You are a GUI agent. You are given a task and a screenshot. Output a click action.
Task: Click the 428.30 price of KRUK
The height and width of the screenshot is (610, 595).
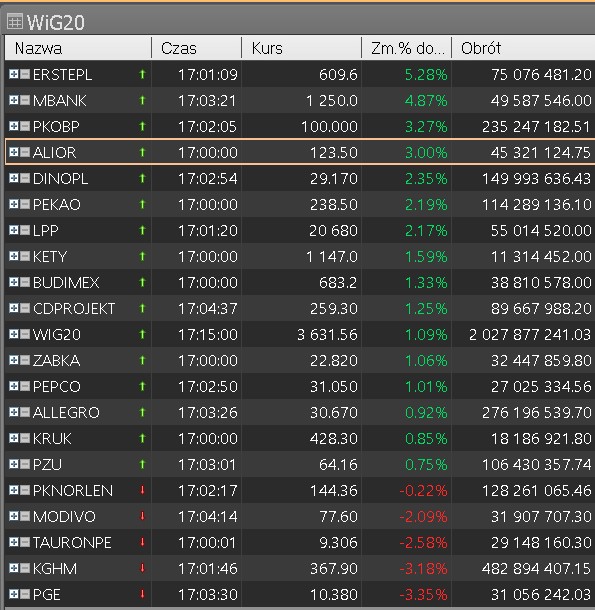point(333,438)
